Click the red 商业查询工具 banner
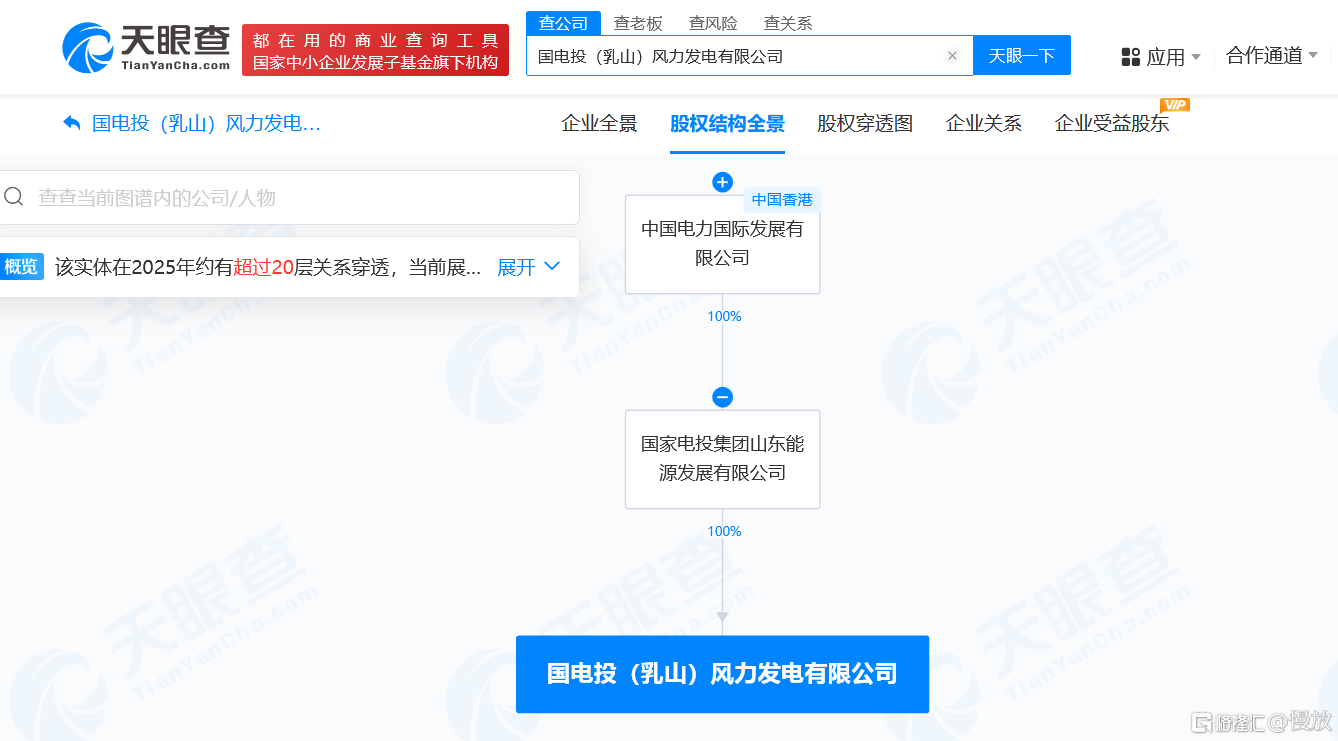Image resolution: width=1338 pixels, height=741 pixels. 375,50
